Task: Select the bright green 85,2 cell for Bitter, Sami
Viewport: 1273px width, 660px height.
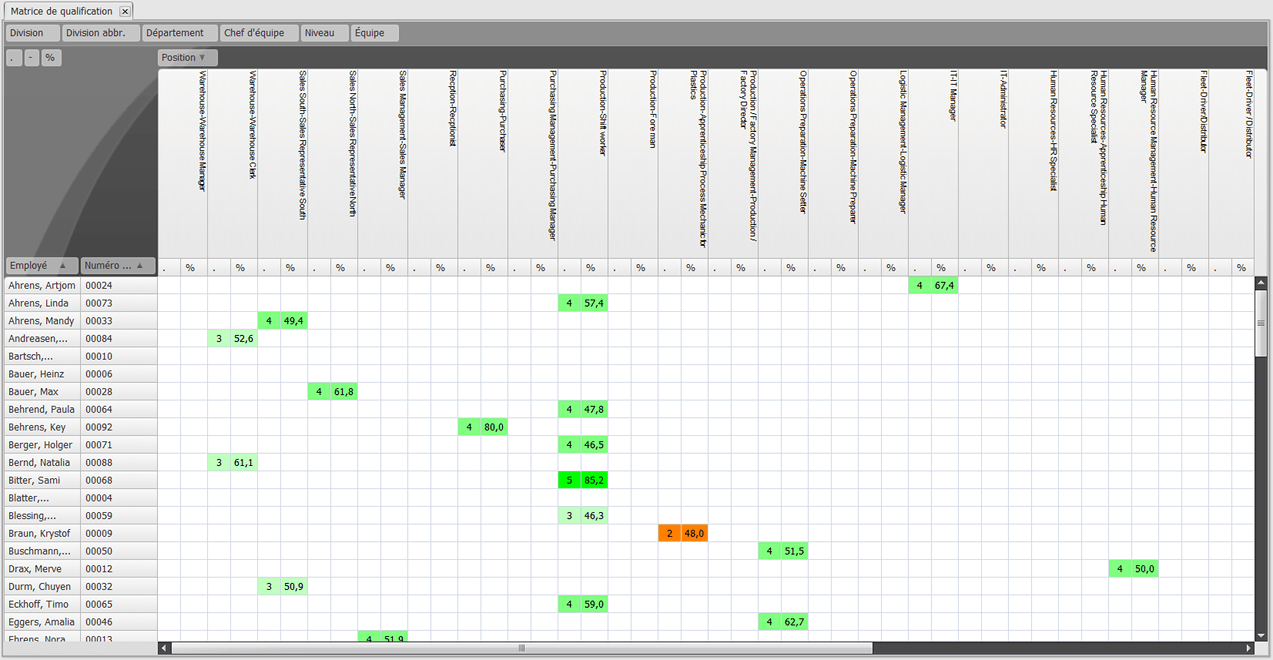Action: tap(594, 480)
